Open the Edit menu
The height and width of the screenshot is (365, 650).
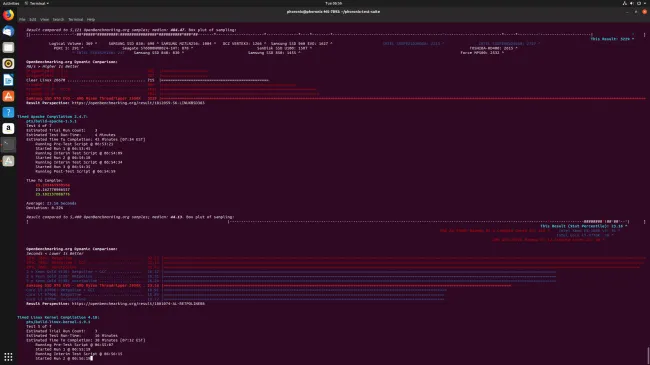pos(33,19)
